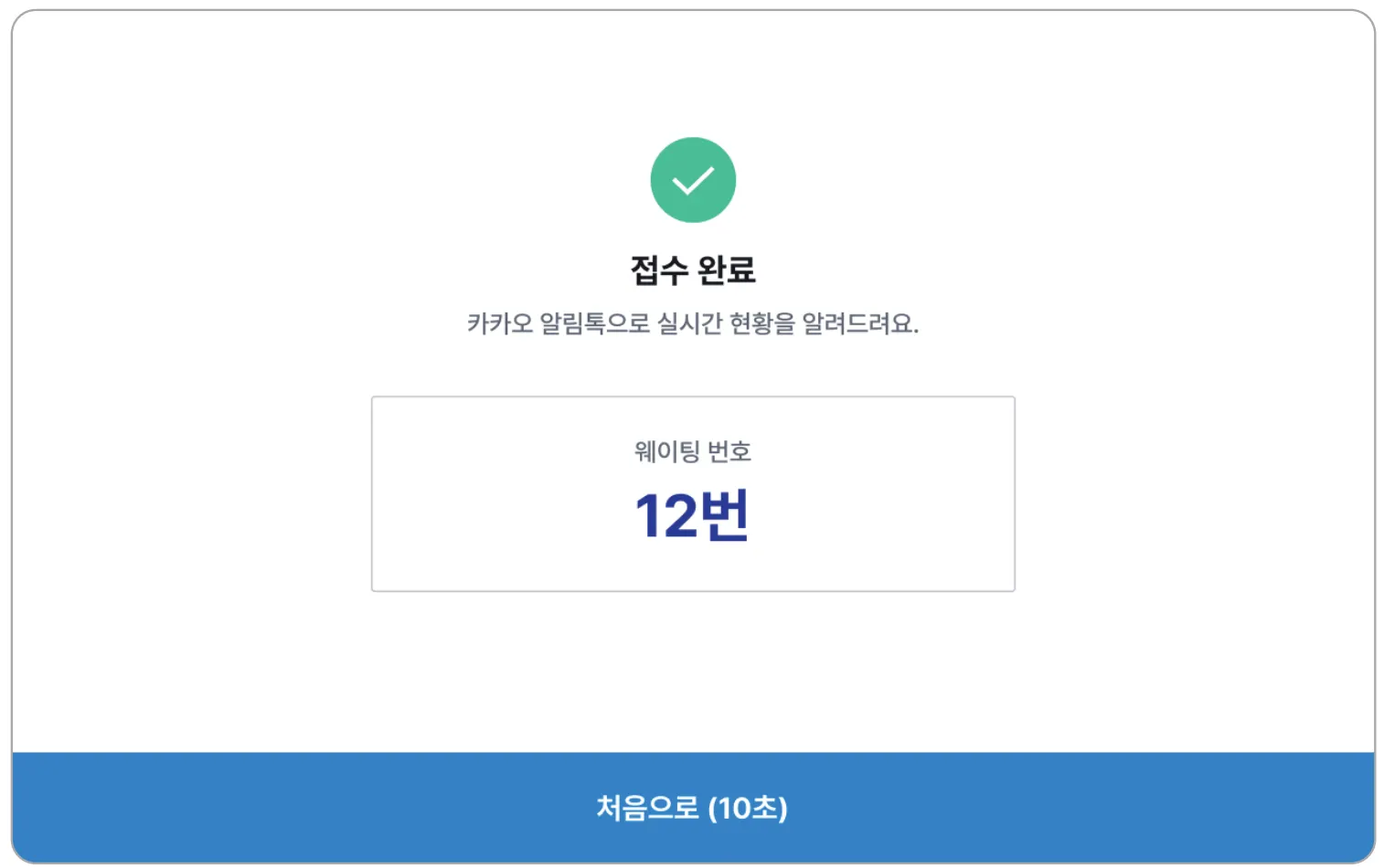
Task: Click the 접수 완료 heading
Action: 693,270
